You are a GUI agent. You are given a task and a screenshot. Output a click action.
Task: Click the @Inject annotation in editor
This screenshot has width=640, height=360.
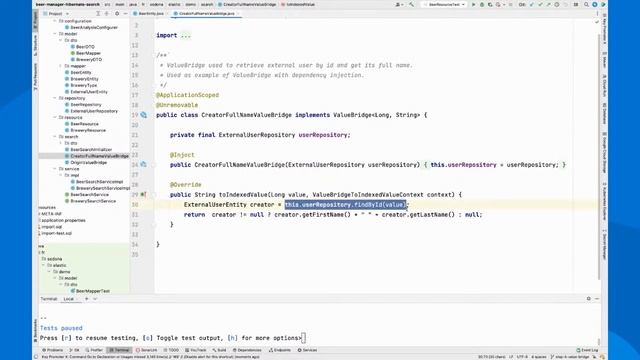[182, 155]
